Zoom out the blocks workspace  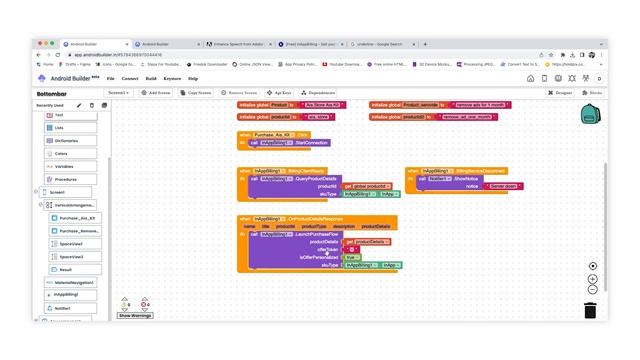(593, 290)
